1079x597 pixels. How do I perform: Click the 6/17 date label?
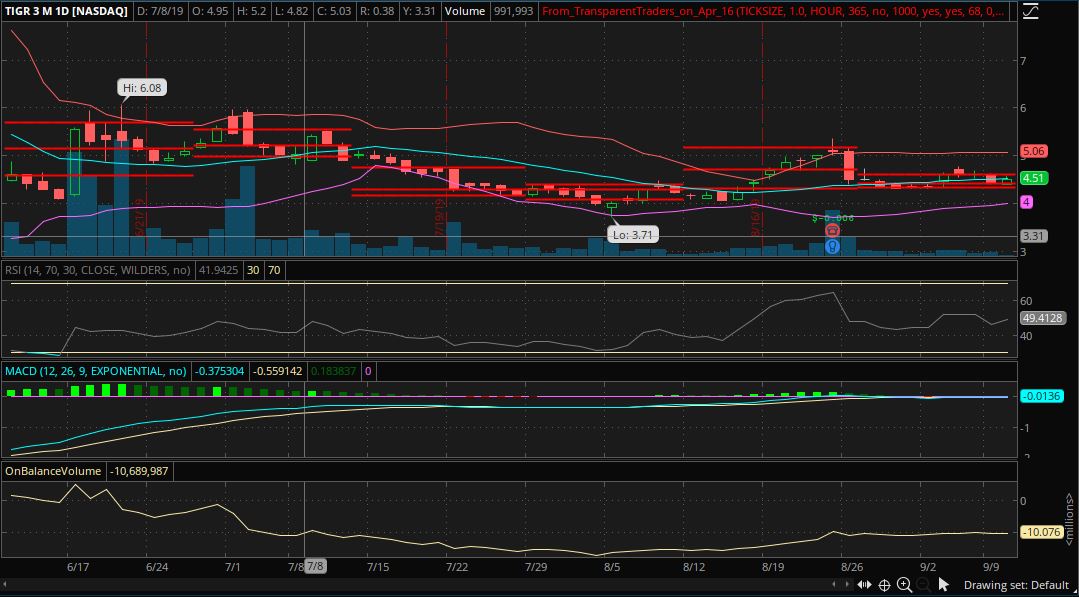pyautogui.click(x=78, y=567)
